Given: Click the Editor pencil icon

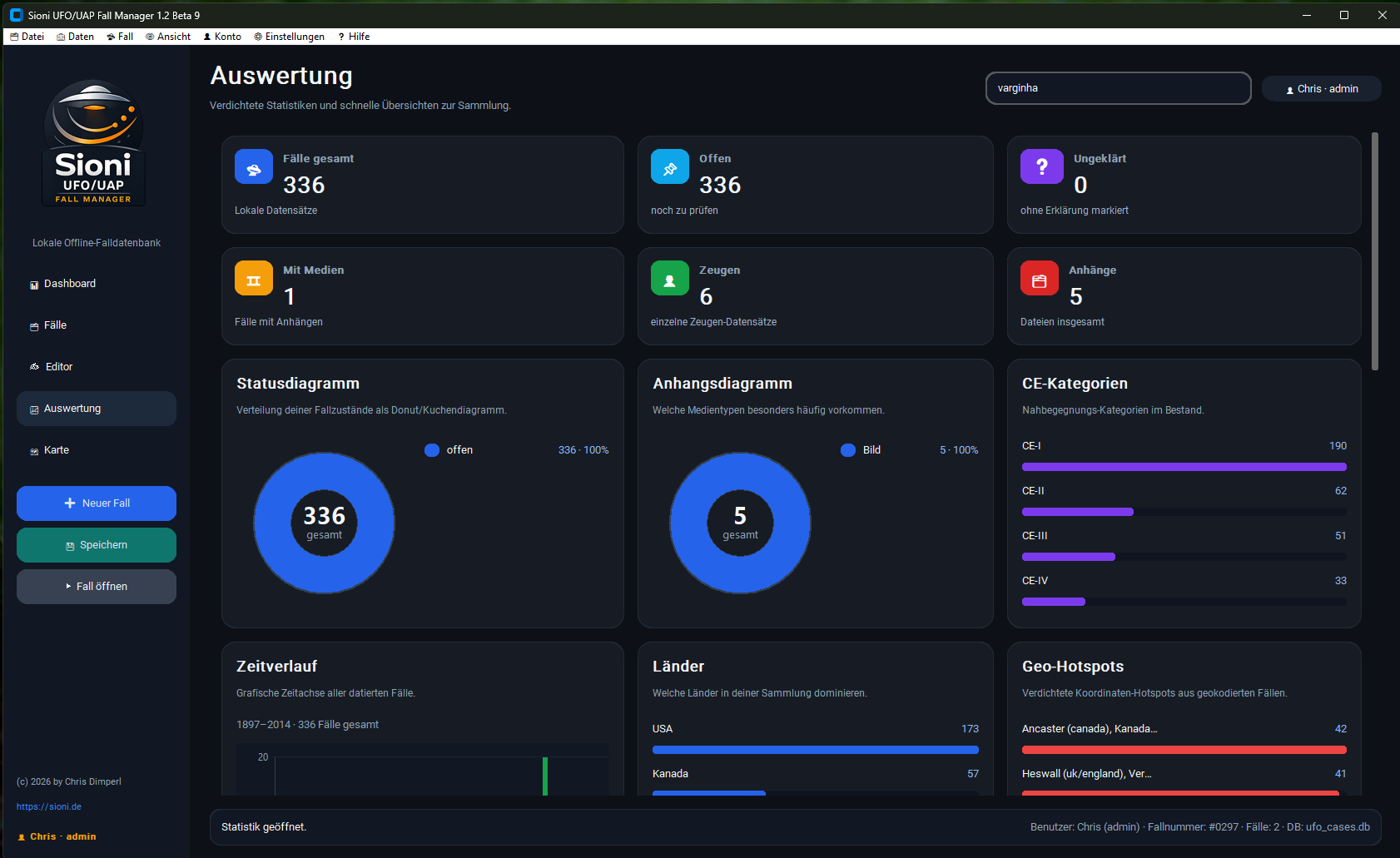Looking at the screenshot, I should coord(33,366).
